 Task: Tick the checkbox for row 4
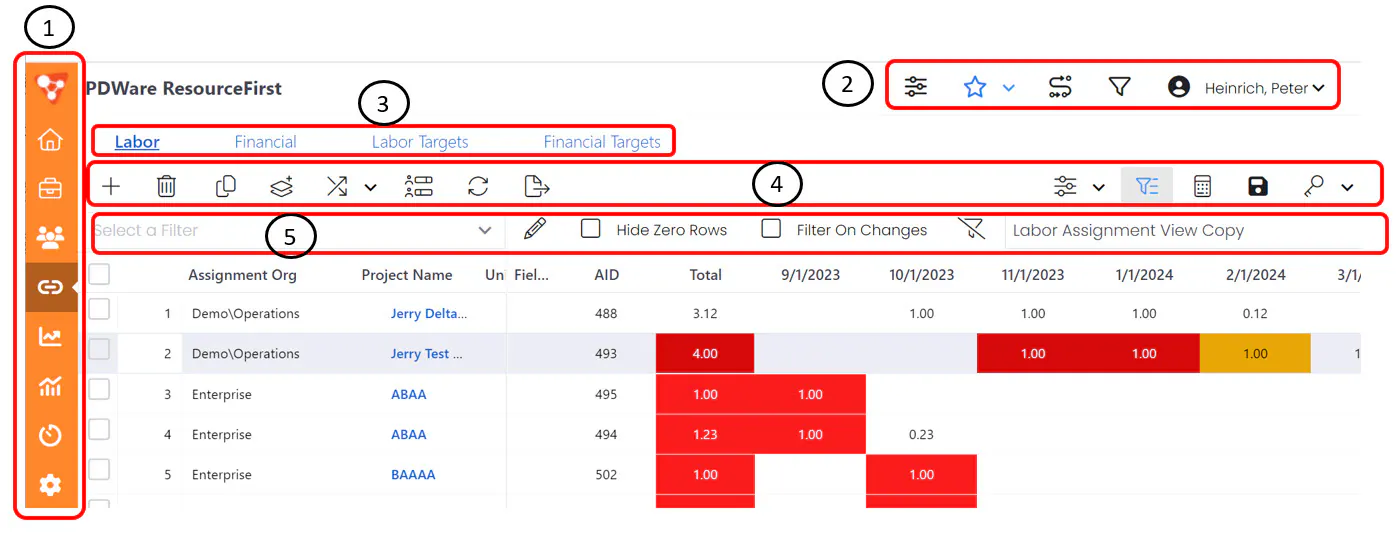pyautogui.click(x=99, y=430)
